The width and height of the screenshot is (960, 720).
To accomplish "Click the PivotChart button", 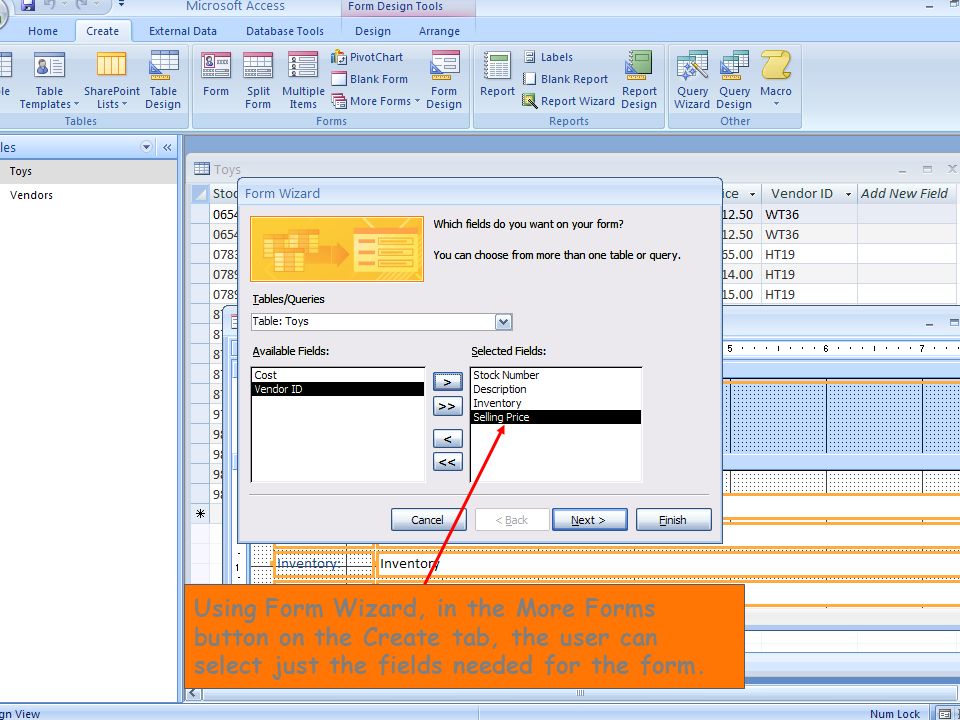I will coord(367,57).
